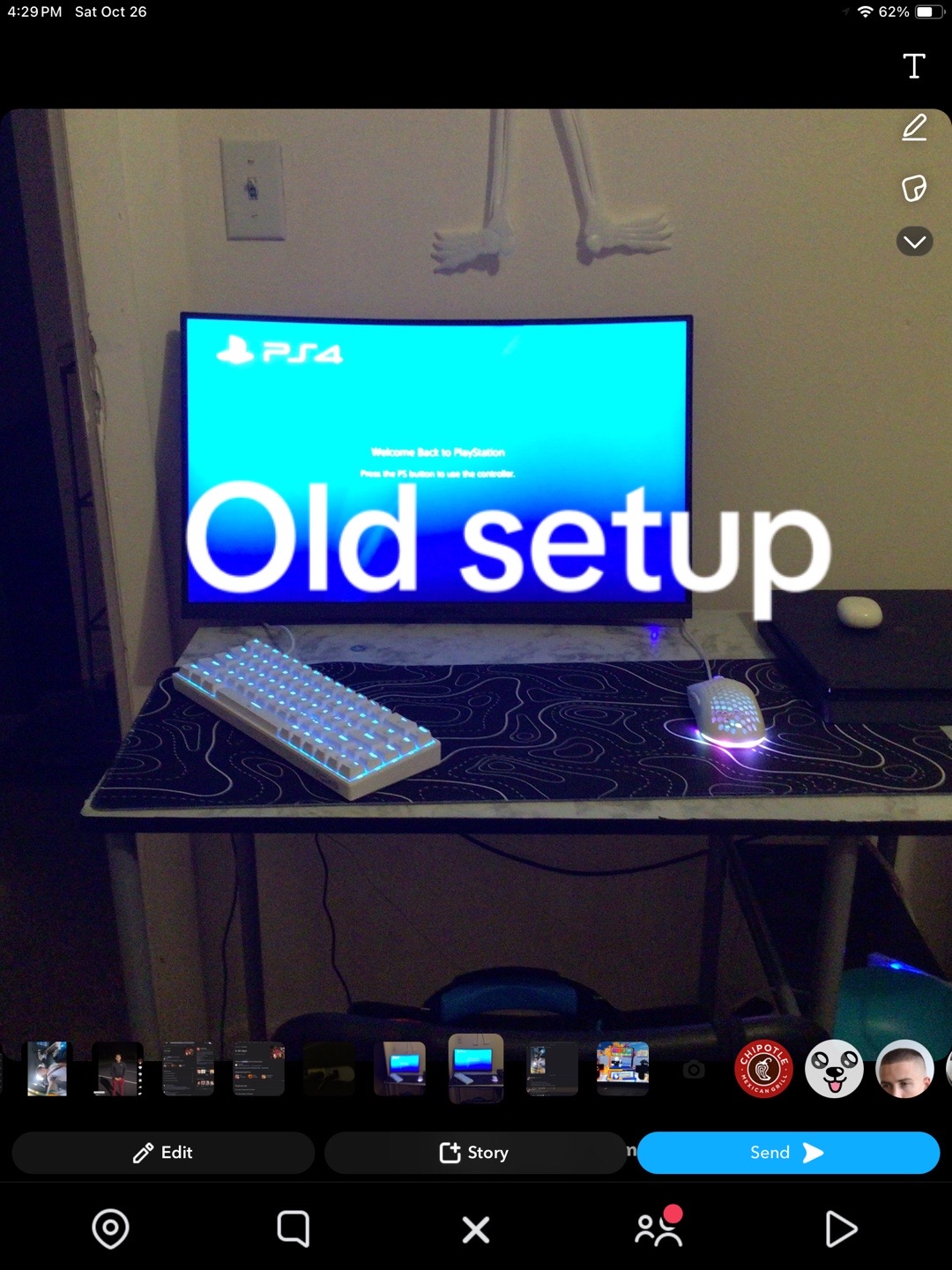Screen dimensions: 952x1270
Task: Tap the "Sat Oct 26" date
Action: tap(111, 11)
